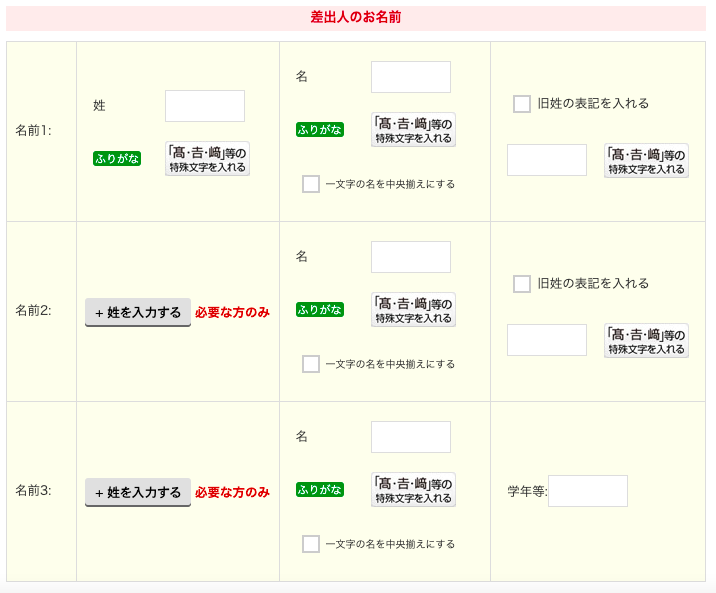Image resolution: width=716 pixels, height=593 pixels.
Task: Click the 旧姓 text field for 名前2
Action: tap(547, 340)
